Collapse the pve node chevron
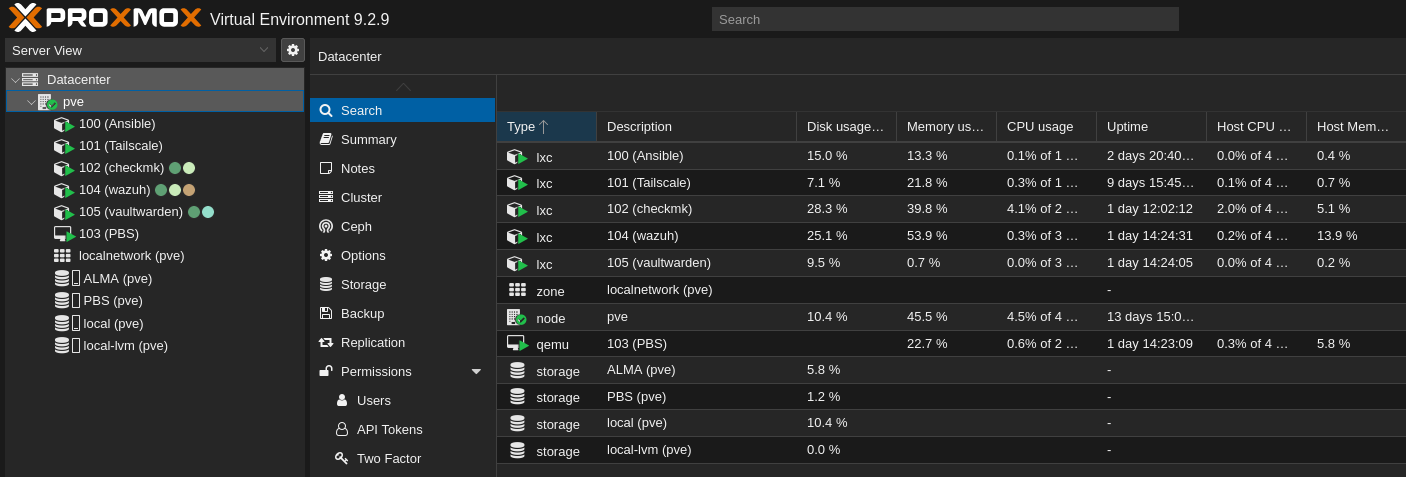1406x477 pixels. tap(31, 102)
